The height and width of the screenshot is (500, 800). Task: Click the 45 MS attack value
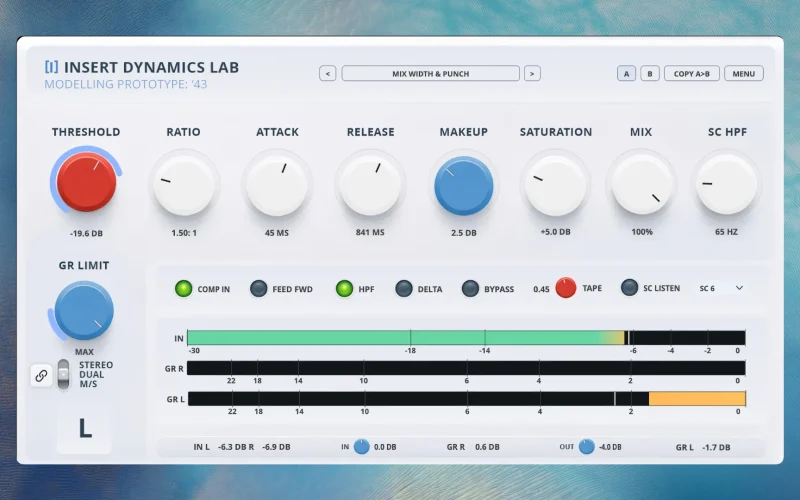pos(277,233)
